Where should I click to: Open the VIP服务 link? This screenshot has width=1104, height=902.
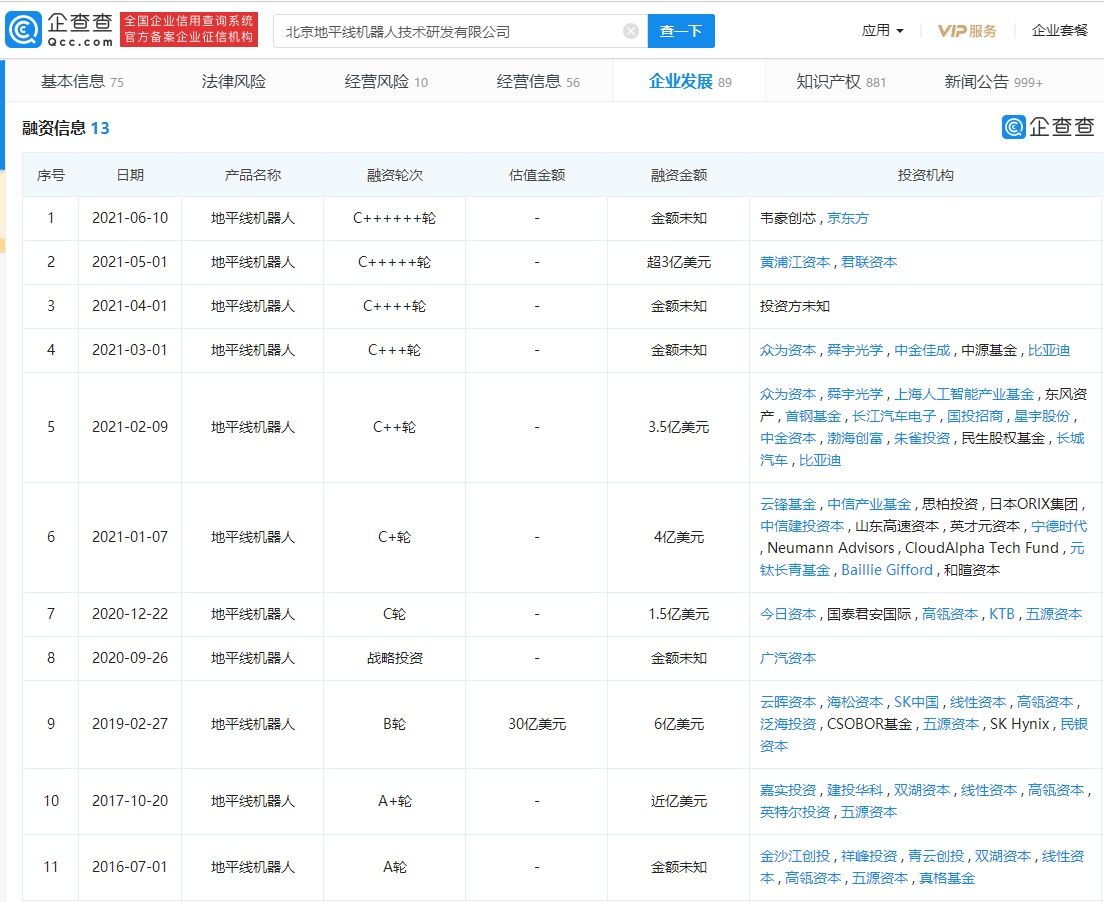(967, 31)
